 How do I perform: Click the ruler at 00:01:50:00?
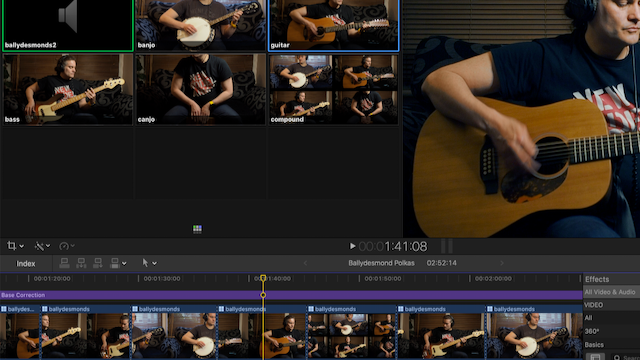click(382, 279)
